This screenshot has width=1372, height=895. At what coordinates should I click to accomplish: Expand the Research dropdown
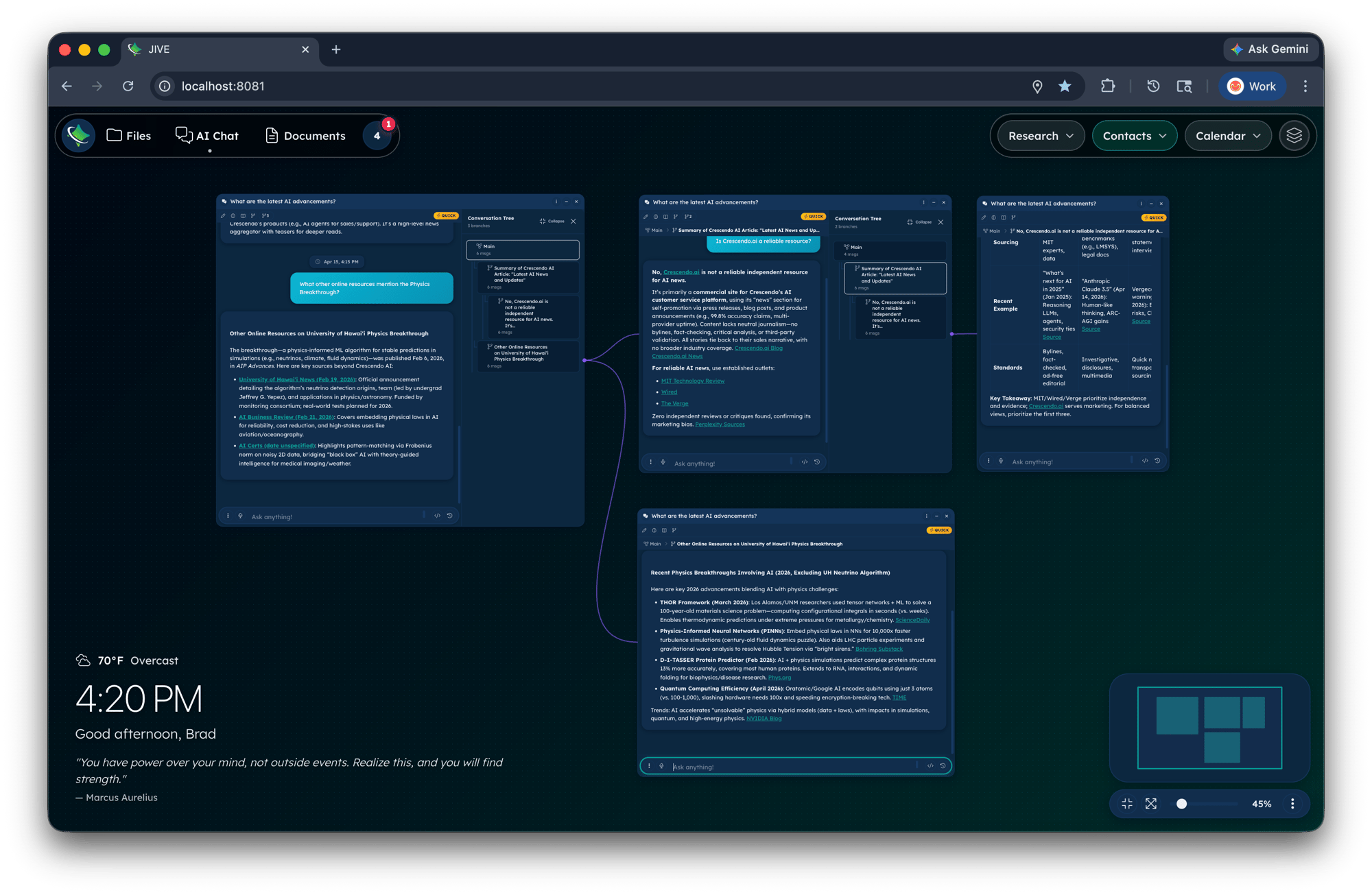pos(1041,136)
